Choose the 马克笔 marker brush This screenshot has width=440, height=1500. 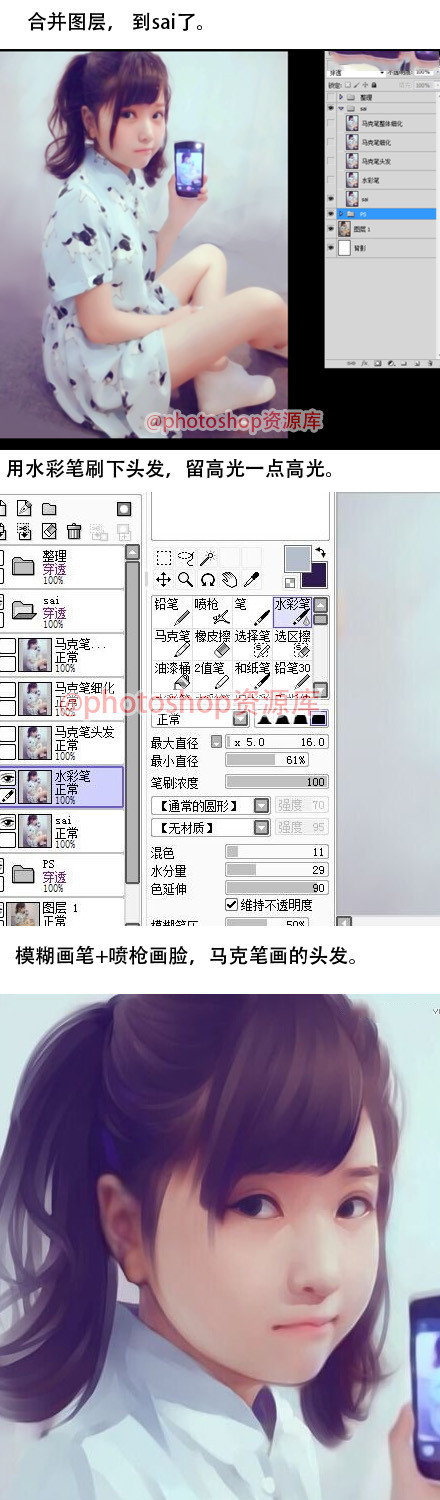172,642
